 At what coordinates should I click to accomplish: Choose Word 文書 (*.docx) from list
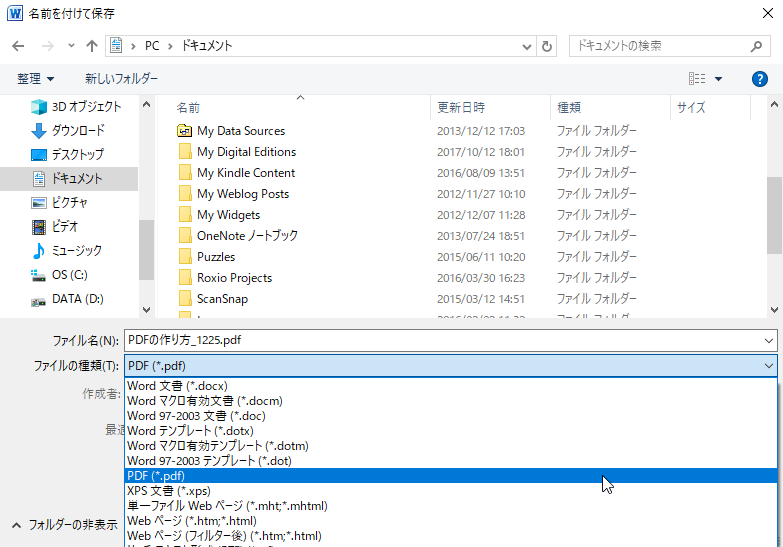pyautogui.click(x=178, y=386)
